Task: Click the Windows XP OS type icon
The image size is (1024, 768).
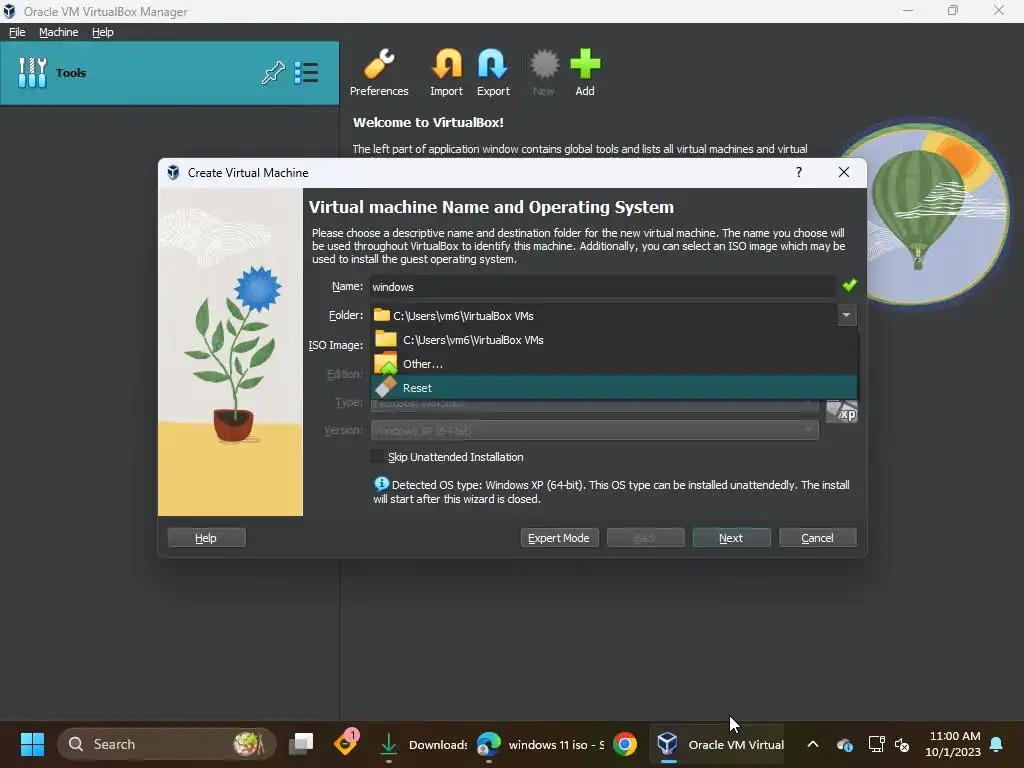Action: [x=841, y=411]
